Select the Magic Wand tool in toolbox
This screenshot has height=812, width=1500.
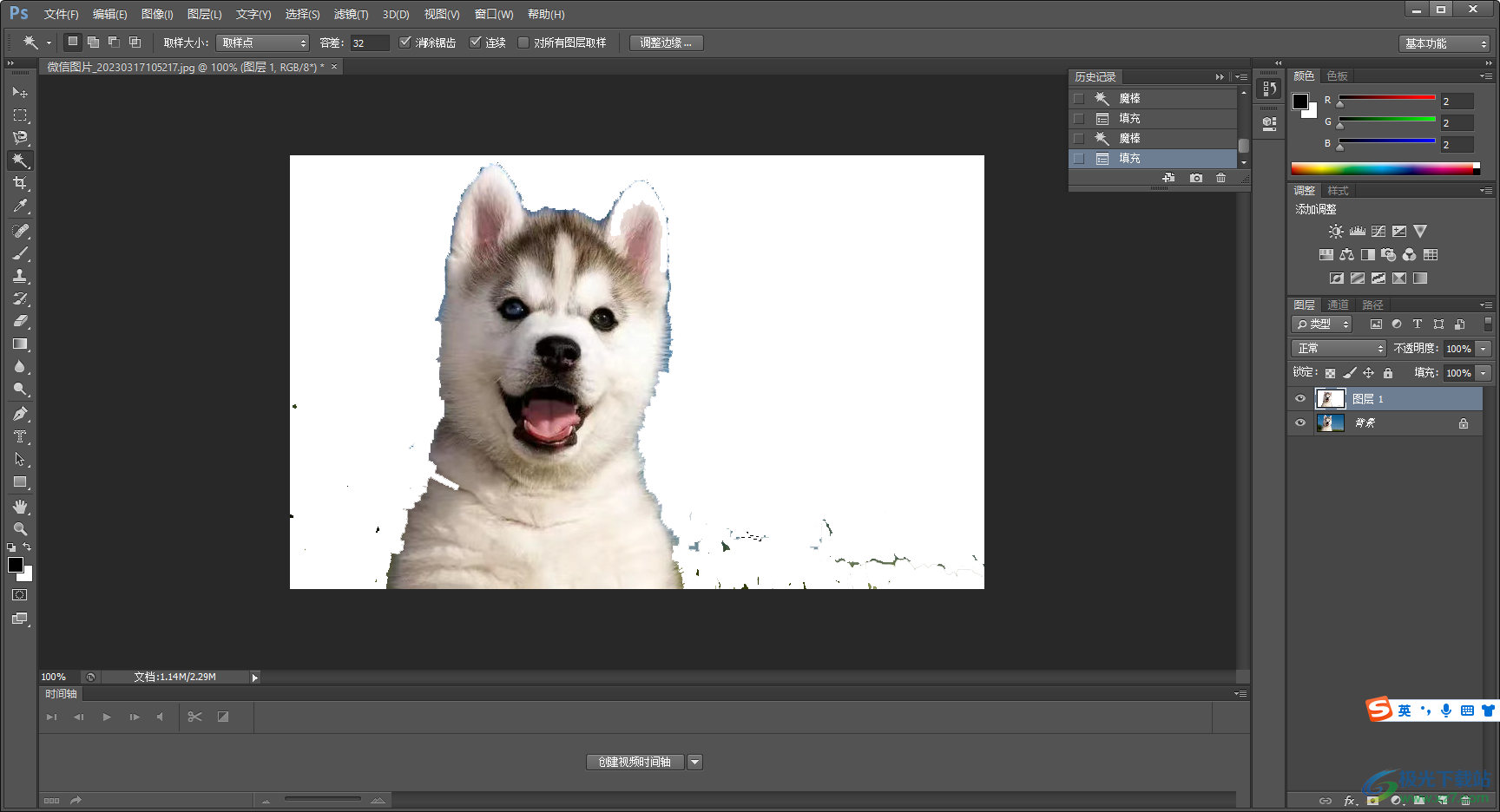(20, 160)
